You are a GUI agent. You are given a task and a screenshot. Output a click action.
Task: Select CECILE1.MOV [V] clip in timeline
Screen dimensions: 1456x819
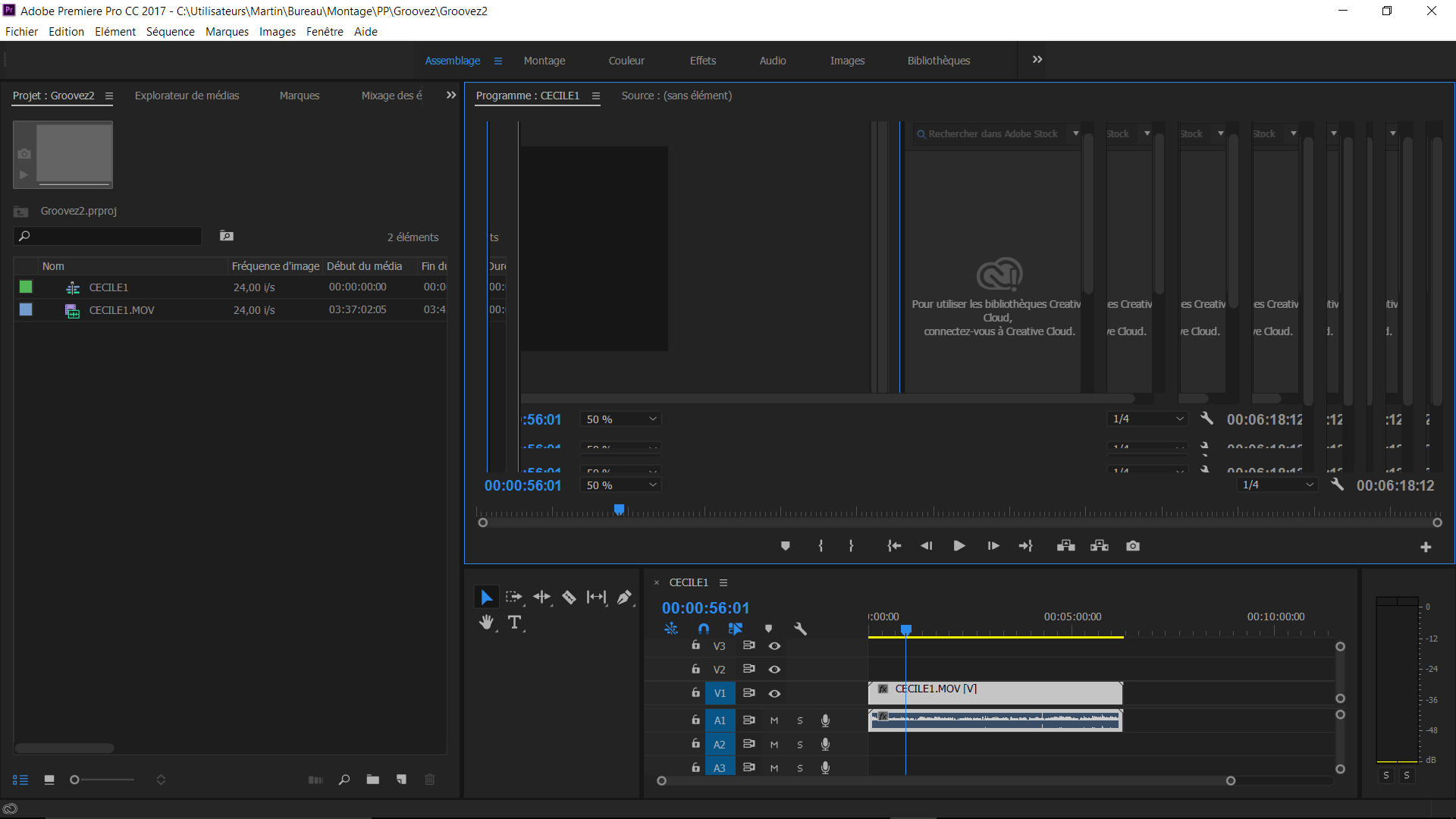pos(995,693)
